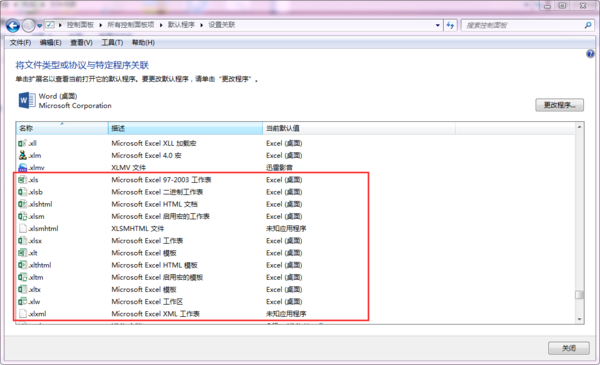Select the .xltx file icon
The height and width of the screenshot is (365, 600).
click(23, 290)
